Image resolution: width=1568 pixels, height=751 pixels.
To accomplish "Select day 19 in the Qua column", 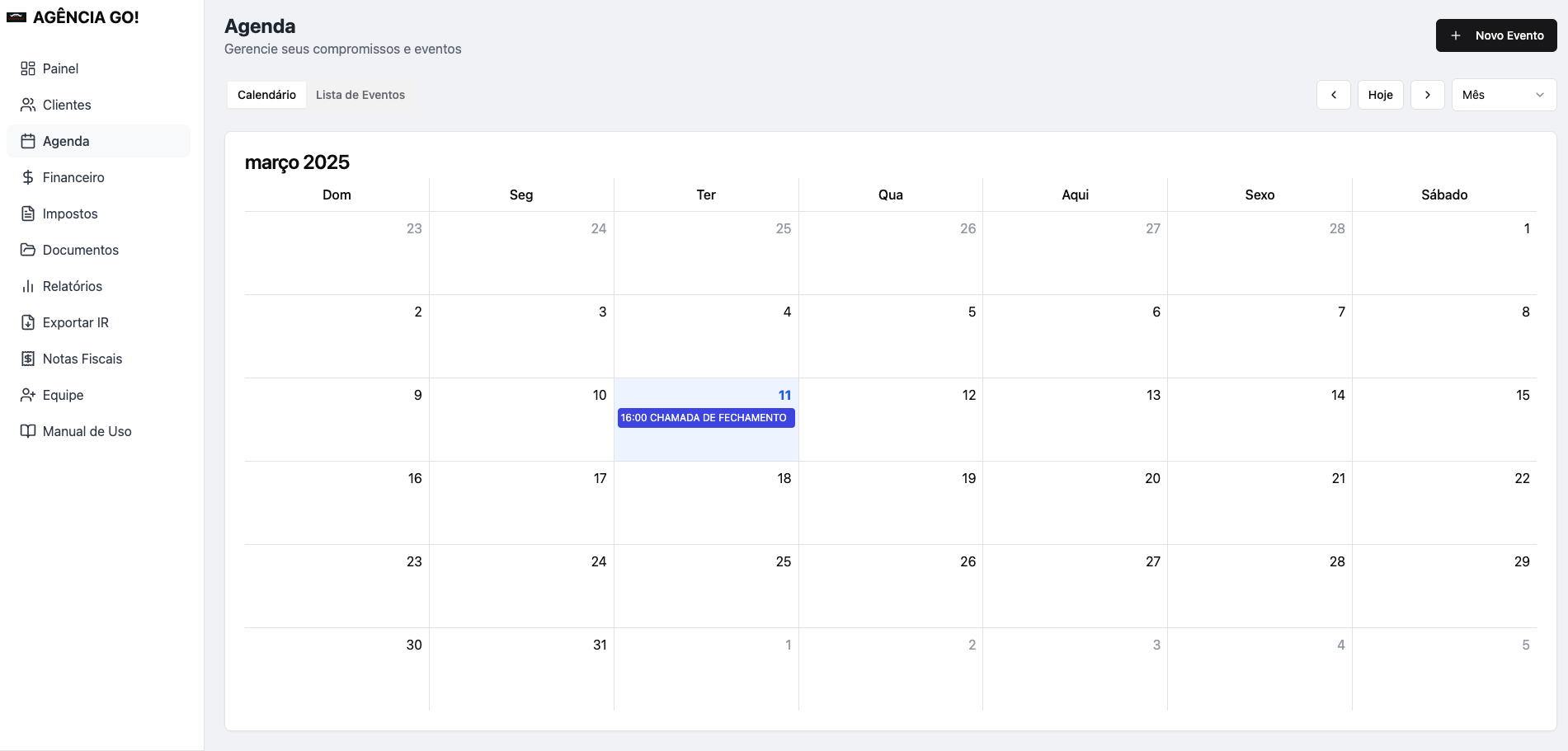I will (969, 479).
